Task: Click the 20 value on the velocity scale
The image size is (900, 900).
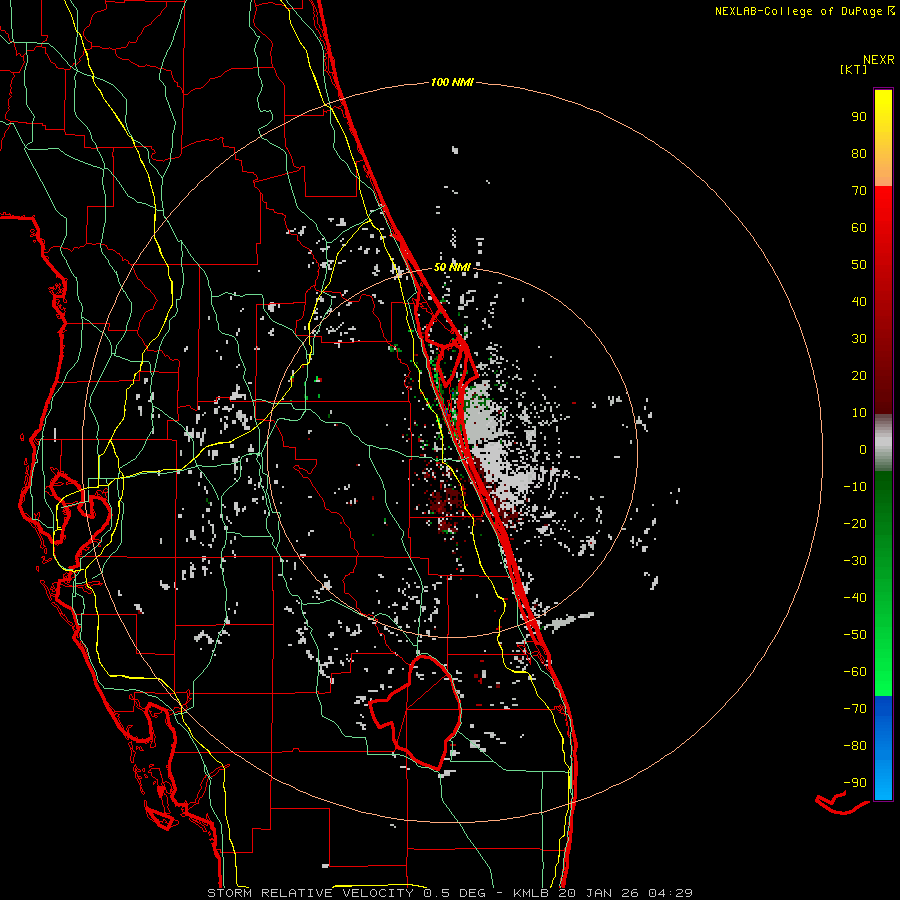Action: (859, 375)
